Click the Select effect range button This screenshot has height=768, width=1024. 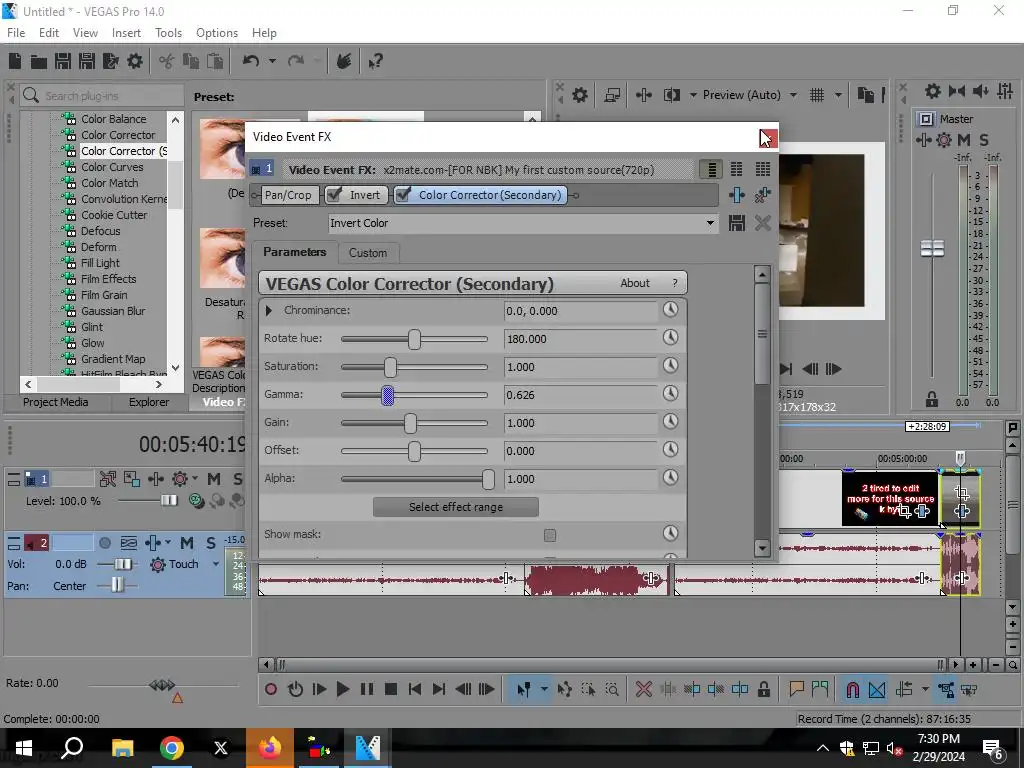coord(456,507)
